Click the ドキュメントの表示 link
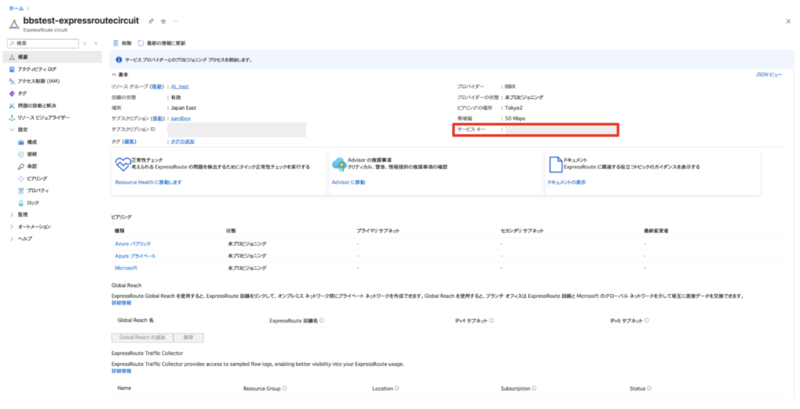Viewport: 800px width, 409px height. point(566,182)
